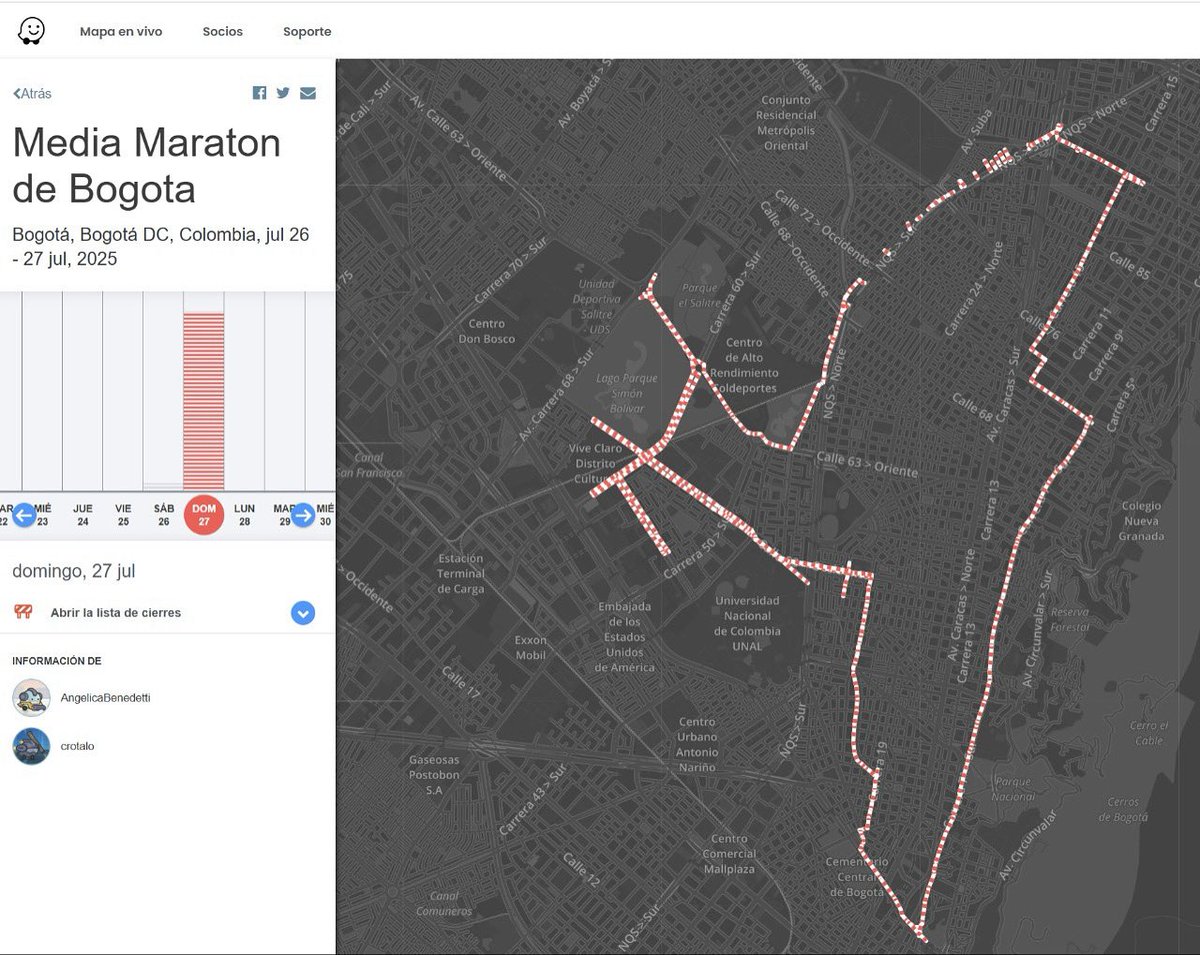Click the Centro Don Bosco map label
Viewport: 1200px width, 955px height.
pos(486,331)
